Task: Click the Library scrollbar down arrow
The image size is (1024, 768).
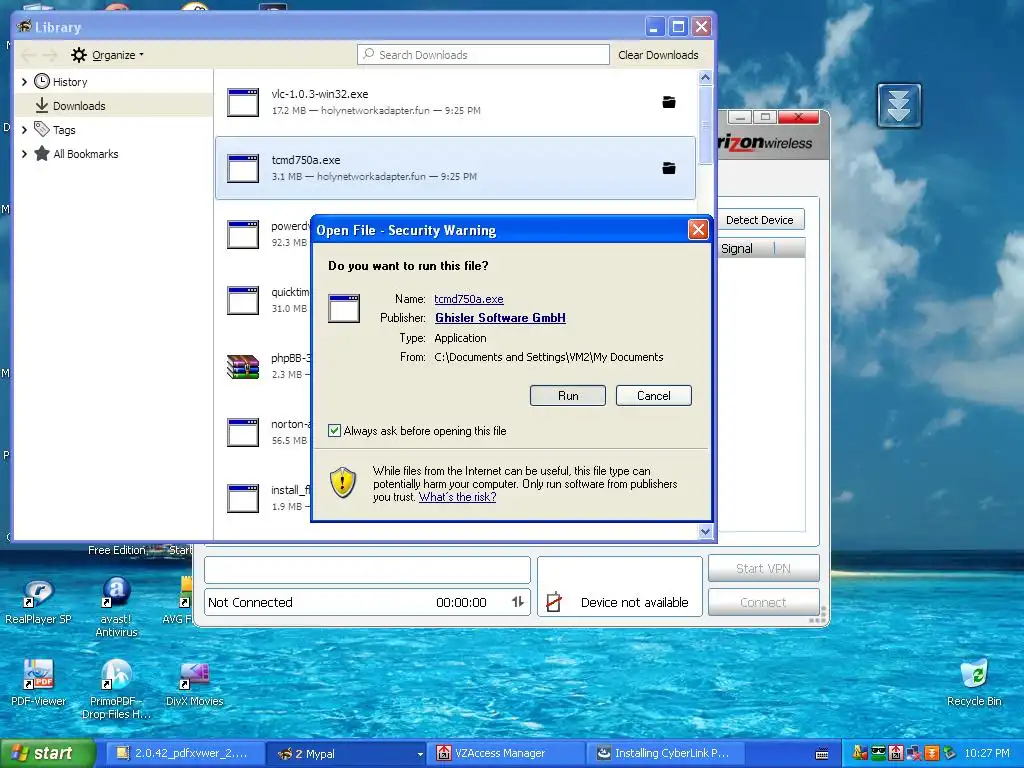Action: point(705,532)
